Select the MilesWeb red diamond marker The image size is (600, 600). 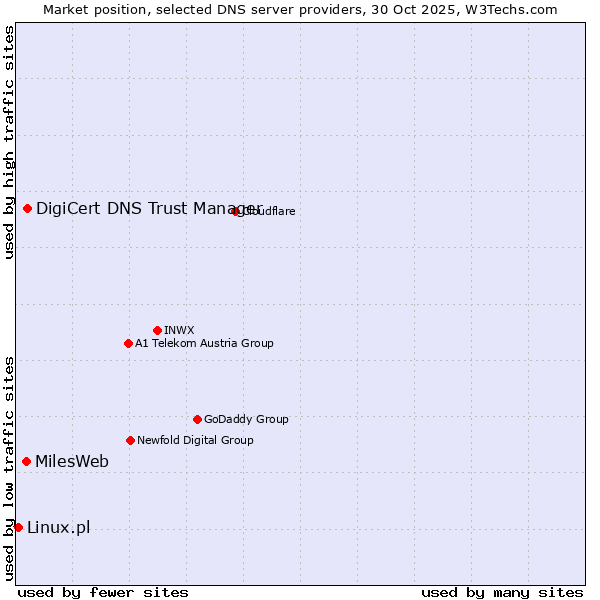(x=27, y=461)
